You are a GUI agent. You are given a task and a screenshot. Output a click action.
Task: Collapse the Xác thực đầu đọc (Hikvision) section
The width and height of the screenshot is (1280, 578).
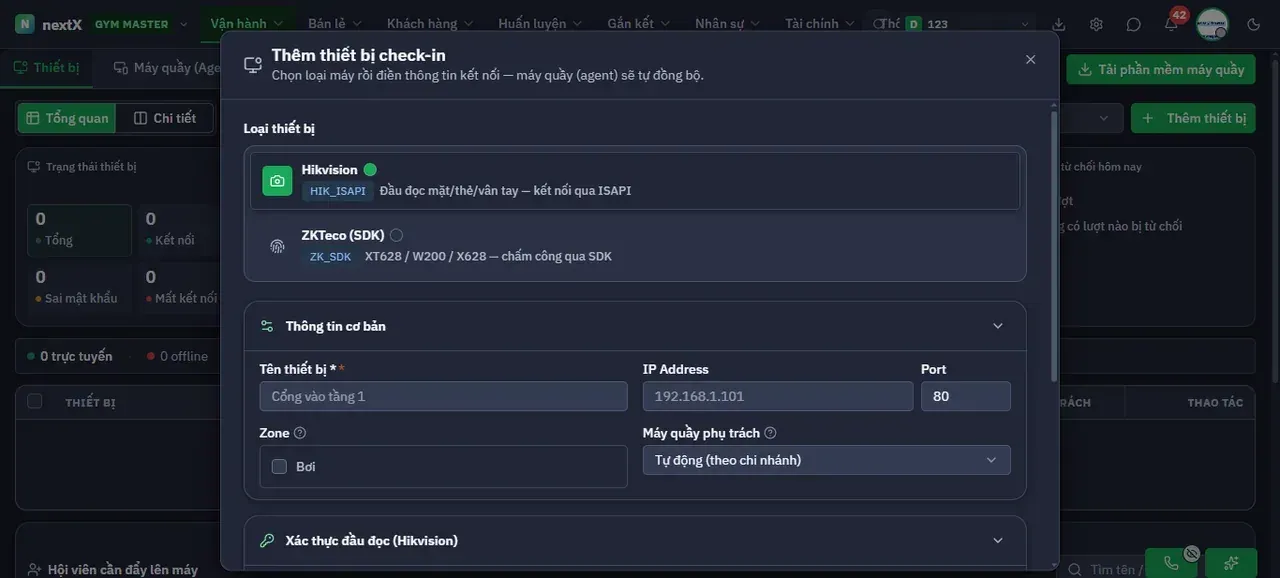click(x=997, y=540)
